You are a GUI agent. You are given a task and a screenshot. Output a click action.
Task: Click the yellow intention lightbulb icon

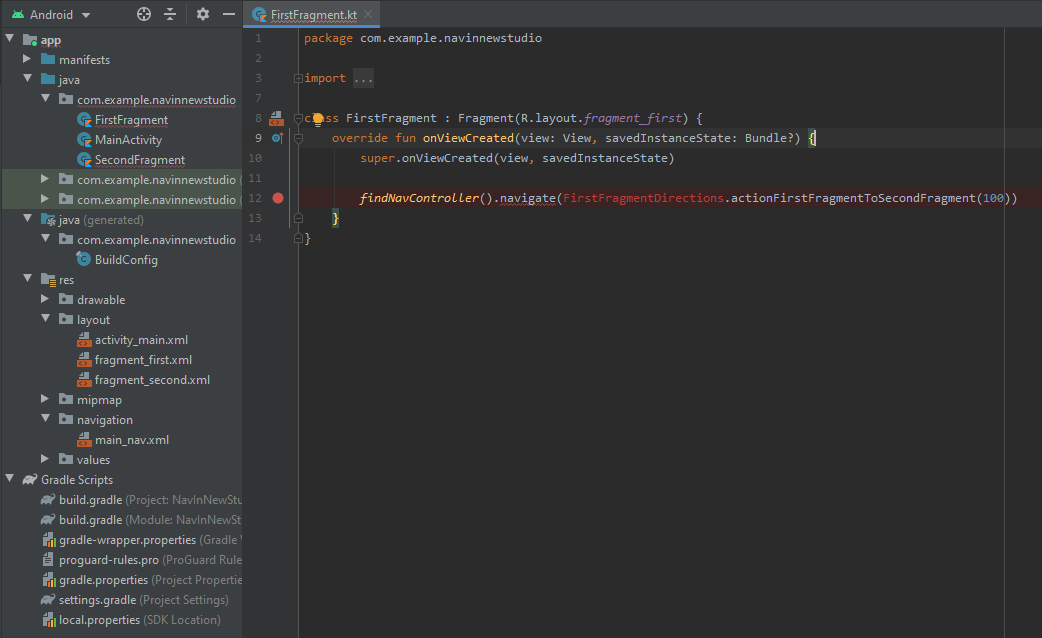point(317,119)
